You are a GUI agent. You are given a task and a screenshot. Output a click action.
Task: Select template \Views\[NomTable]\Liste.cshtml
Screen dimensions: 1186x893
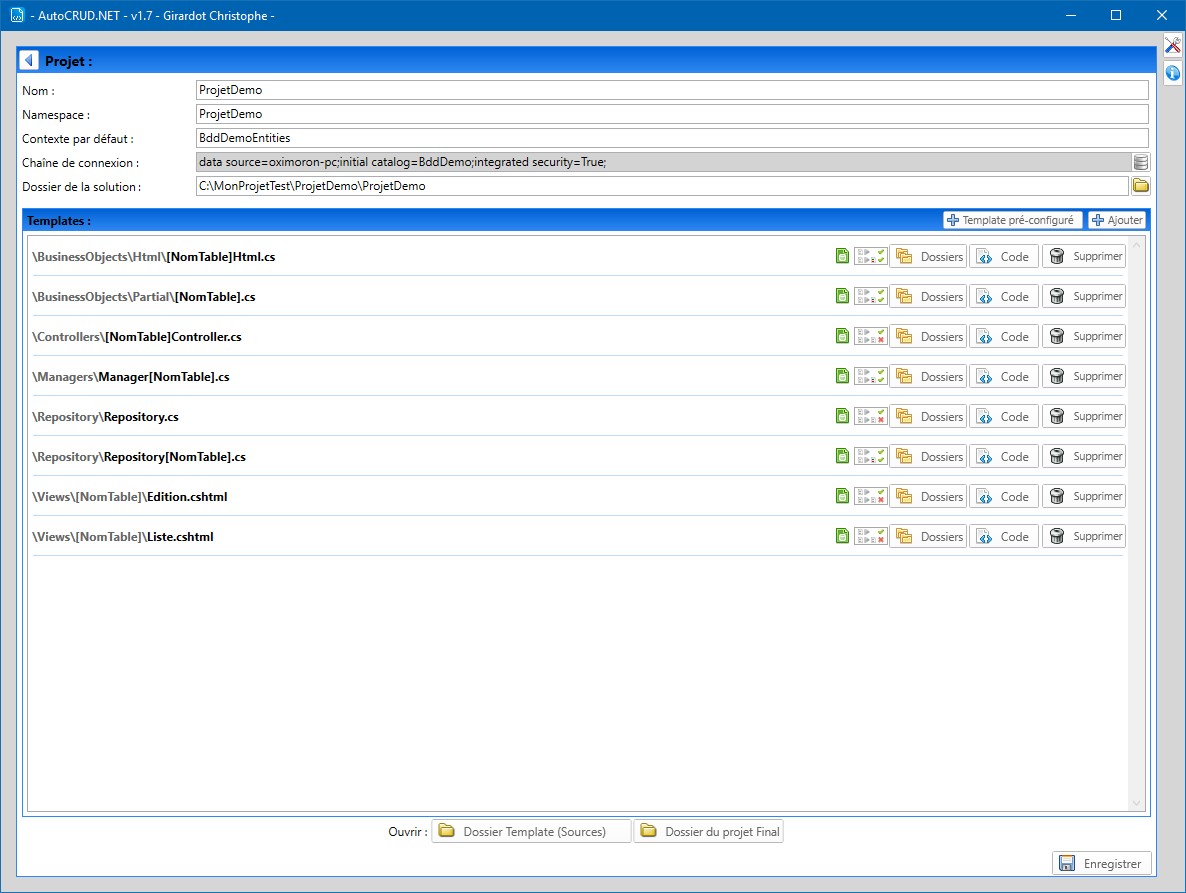point(123,538)
